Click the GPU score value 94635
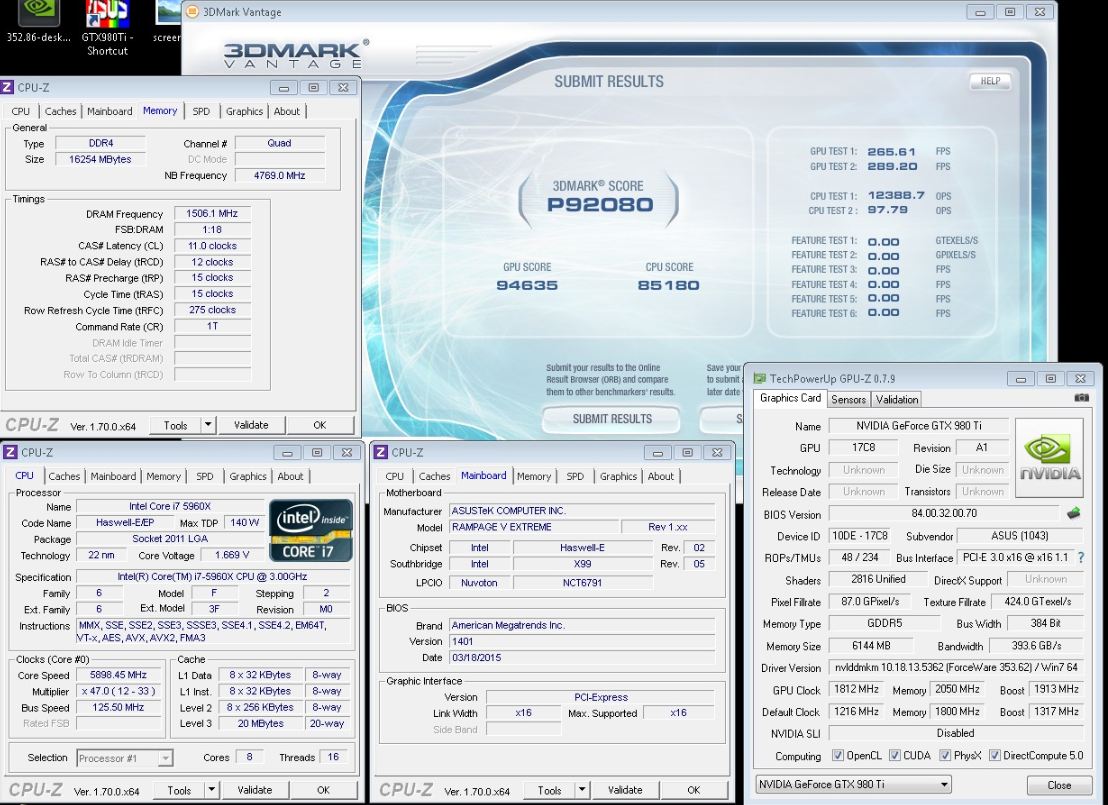The height and width of the screenshot is (805, 1108). (x=527, y=286)
